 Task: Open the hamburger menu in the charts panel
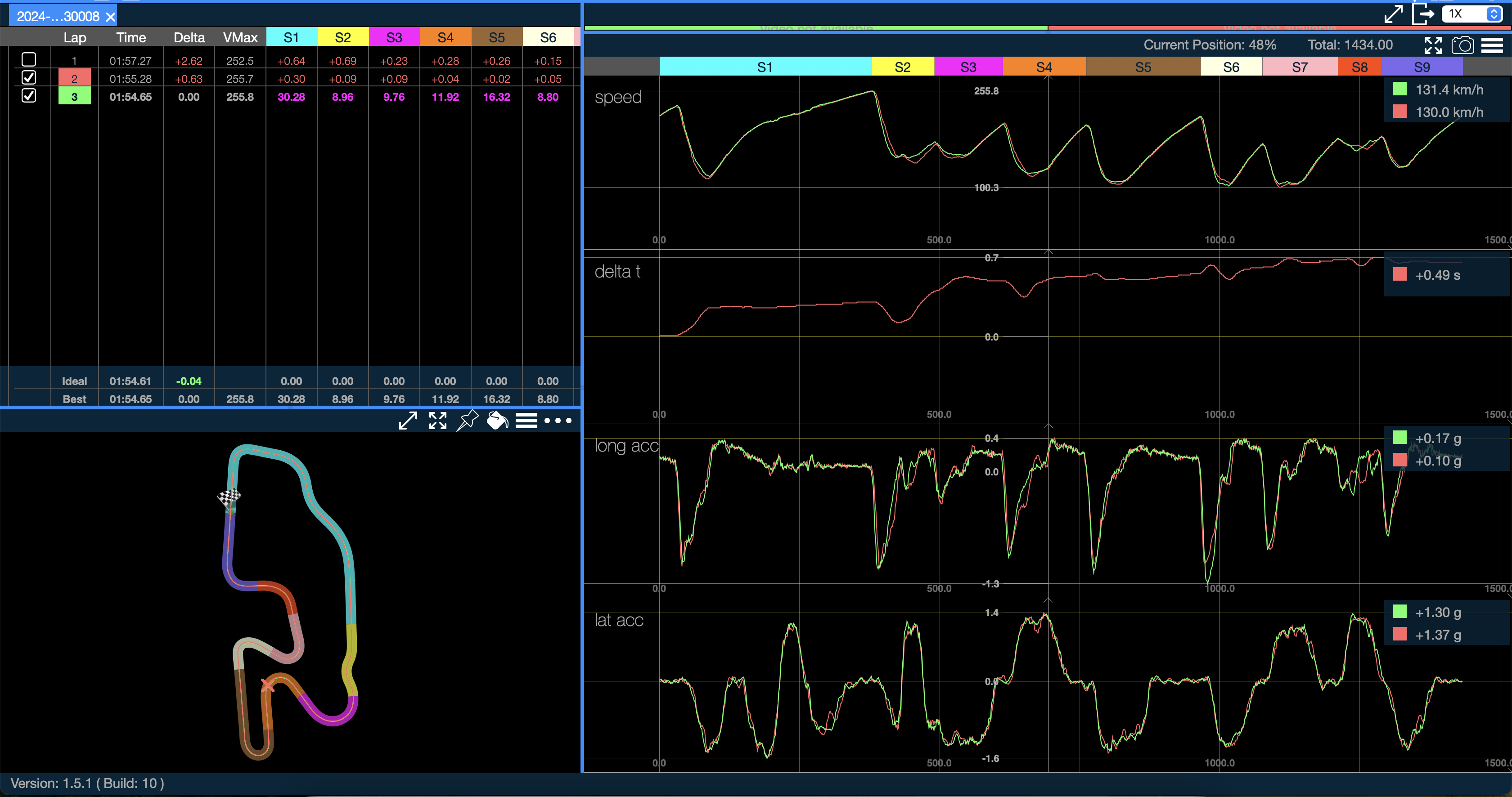tap(1492, 45)
